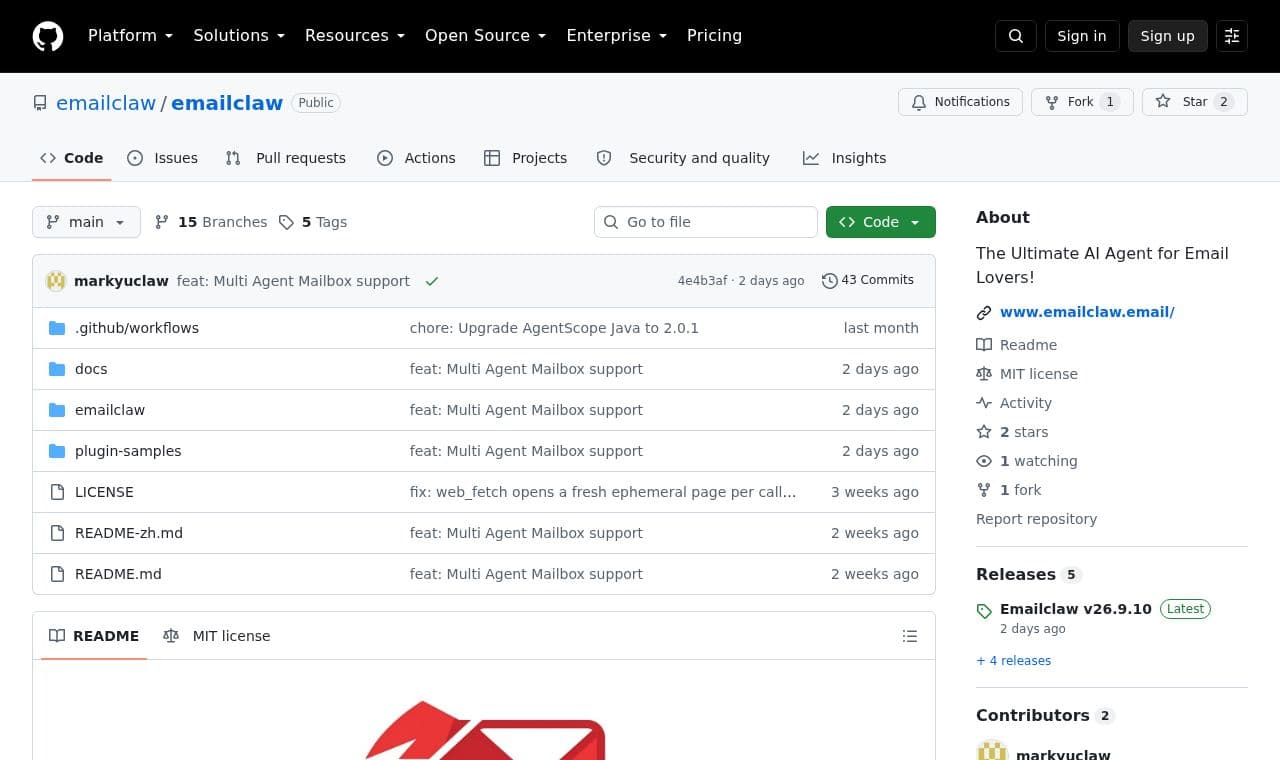Open the plugin-samples folder

(128, 451)
